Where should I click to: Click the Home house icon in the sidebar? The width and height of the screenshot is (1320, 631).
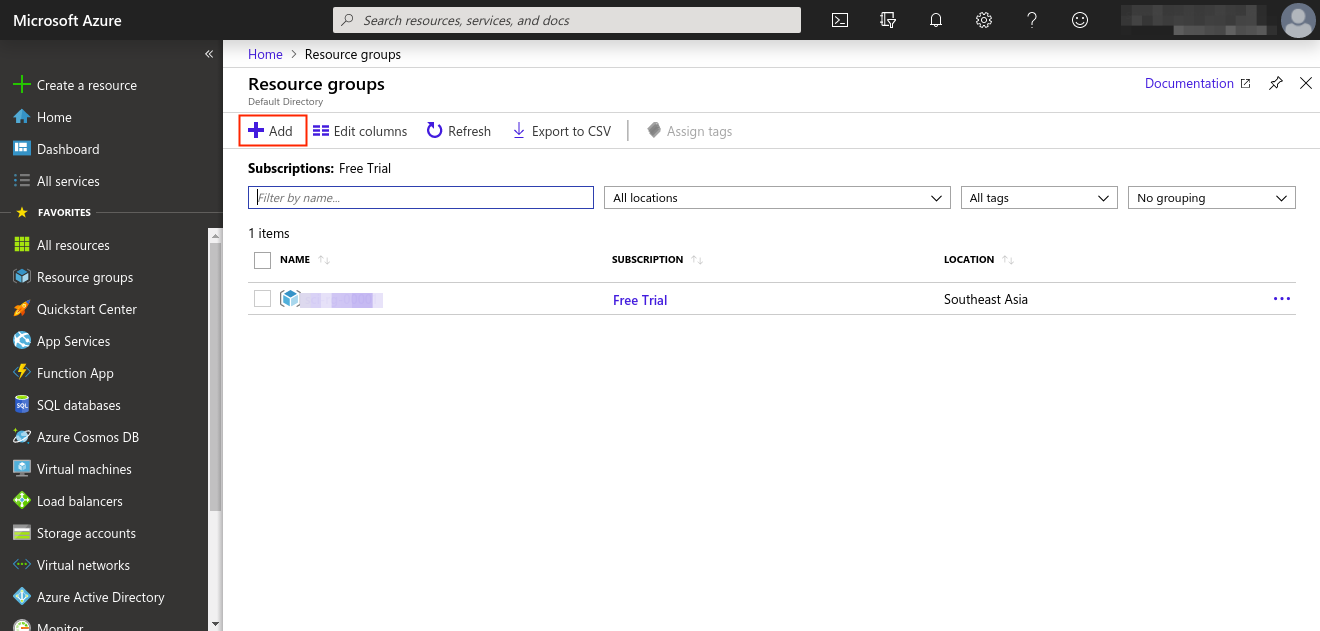[x=21, y=117]
